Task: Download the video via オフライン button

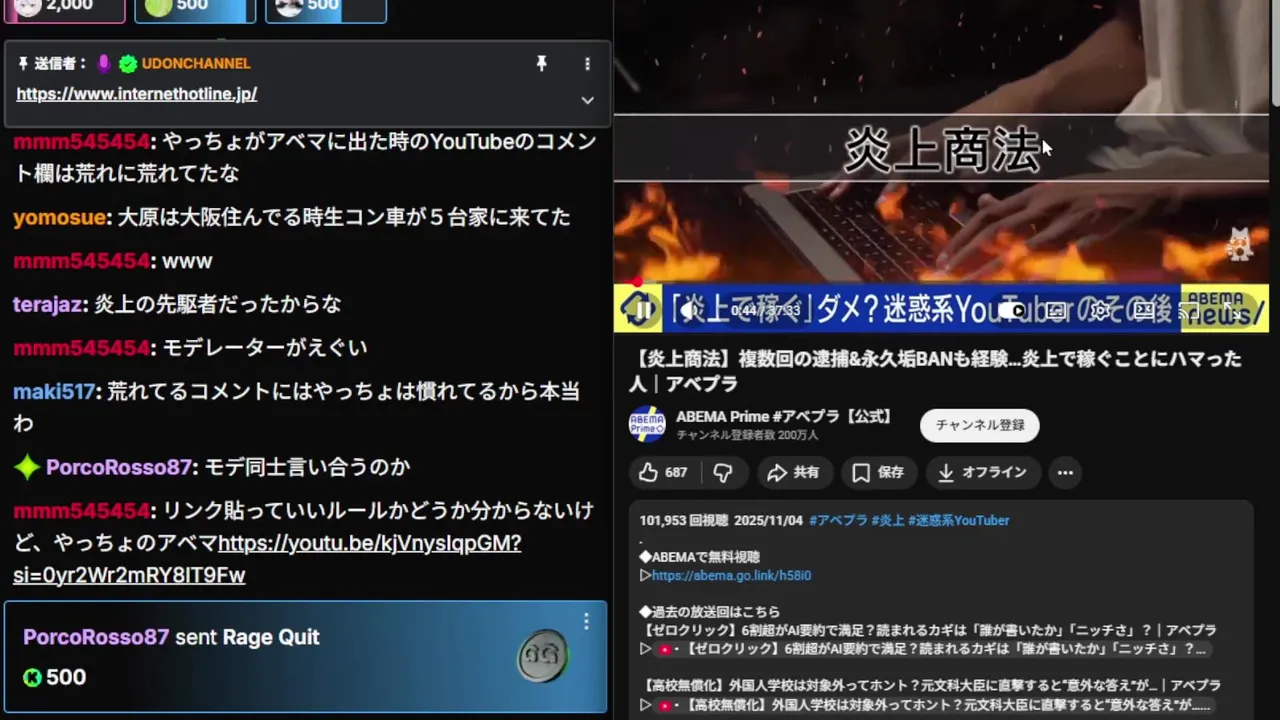Action: pos(982,472)
